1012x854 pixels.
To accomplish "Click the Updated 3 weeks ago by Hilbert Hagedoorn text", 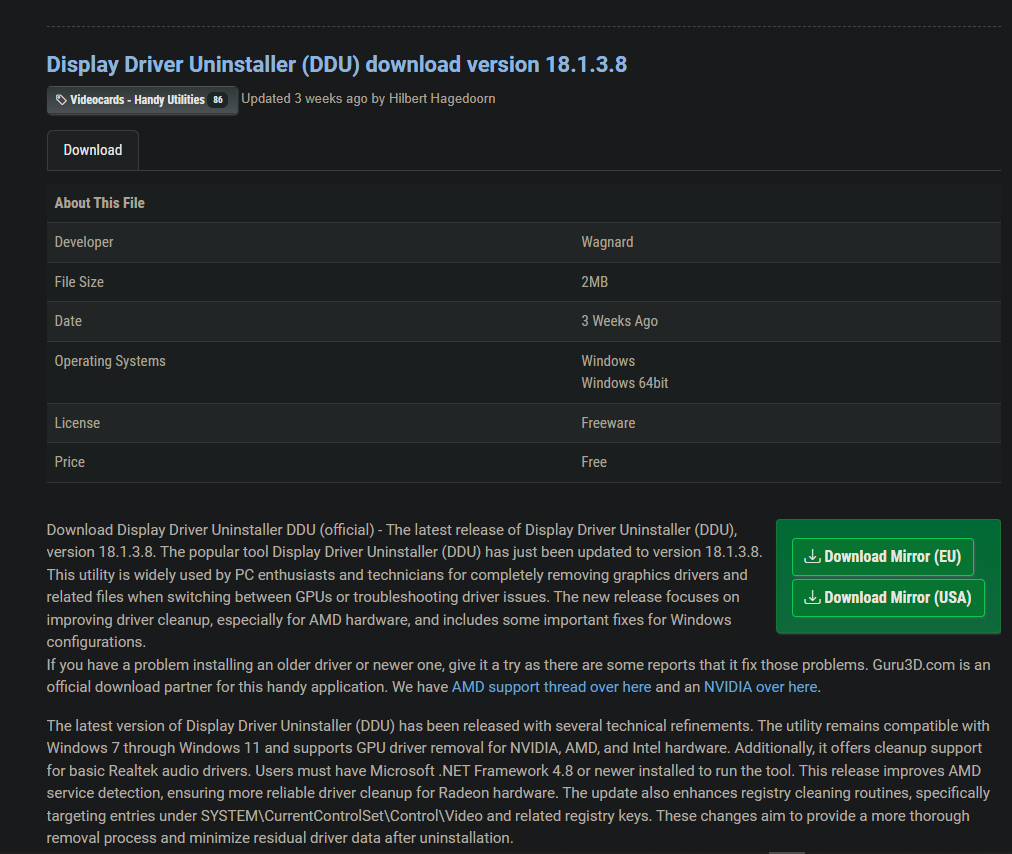I will pos(368,99).
